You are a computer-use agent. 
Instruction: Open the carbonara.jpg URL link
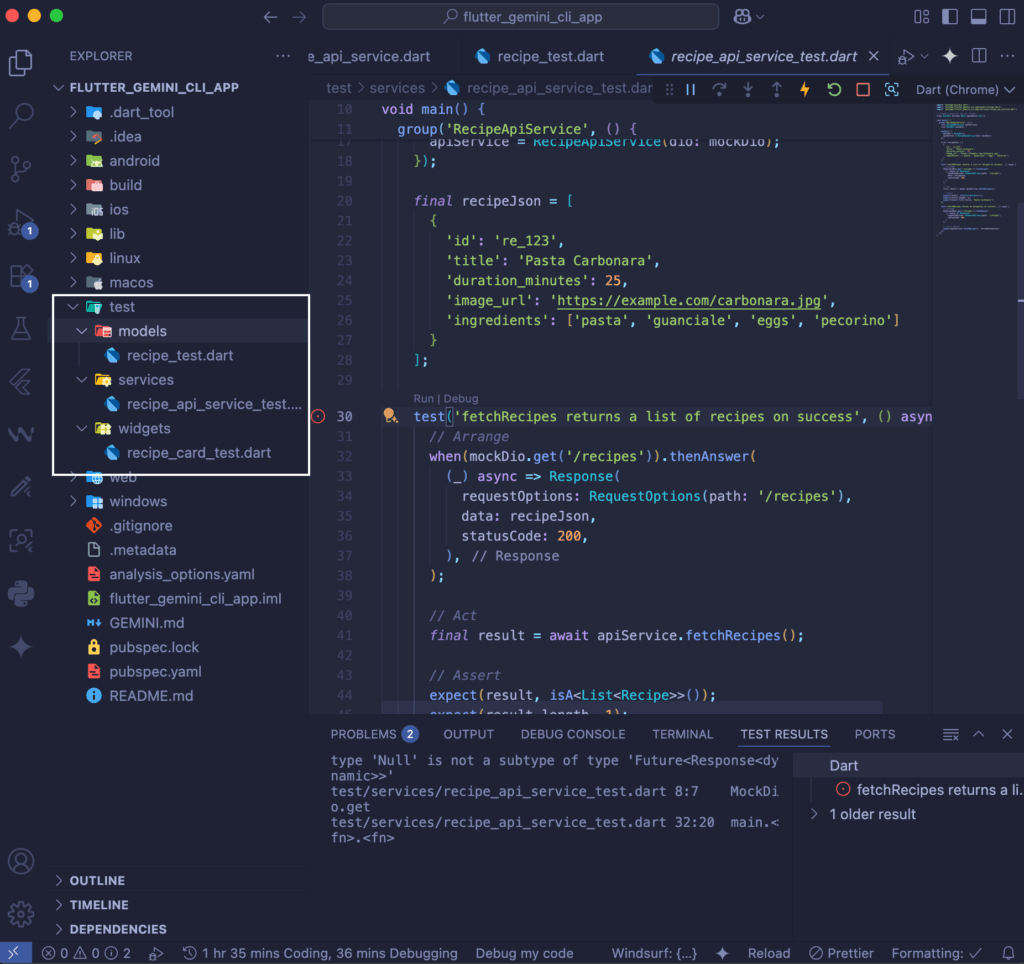tap(688, 300)
